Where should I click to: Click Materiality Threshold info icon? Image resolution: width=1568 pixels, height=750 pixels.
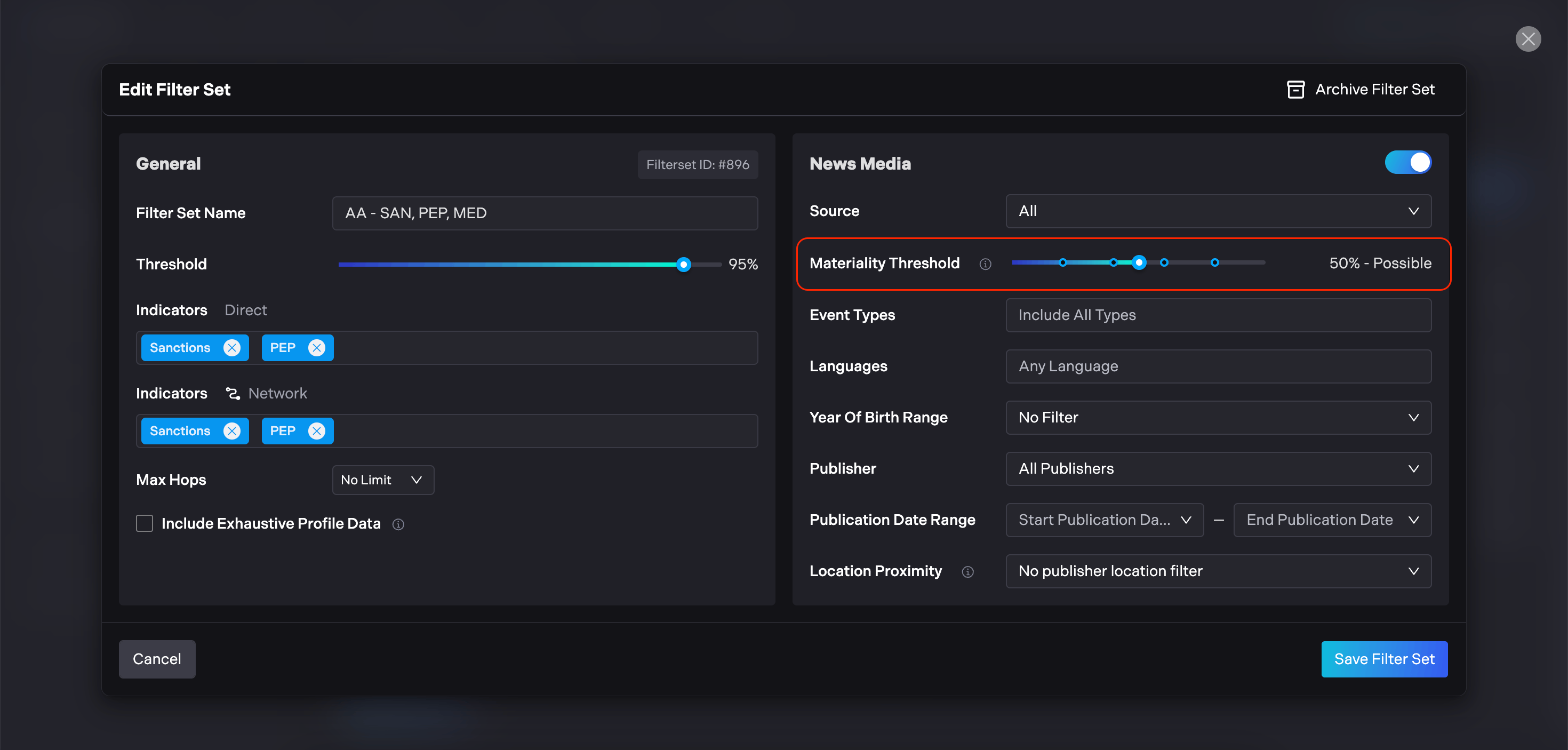(985, 264)
